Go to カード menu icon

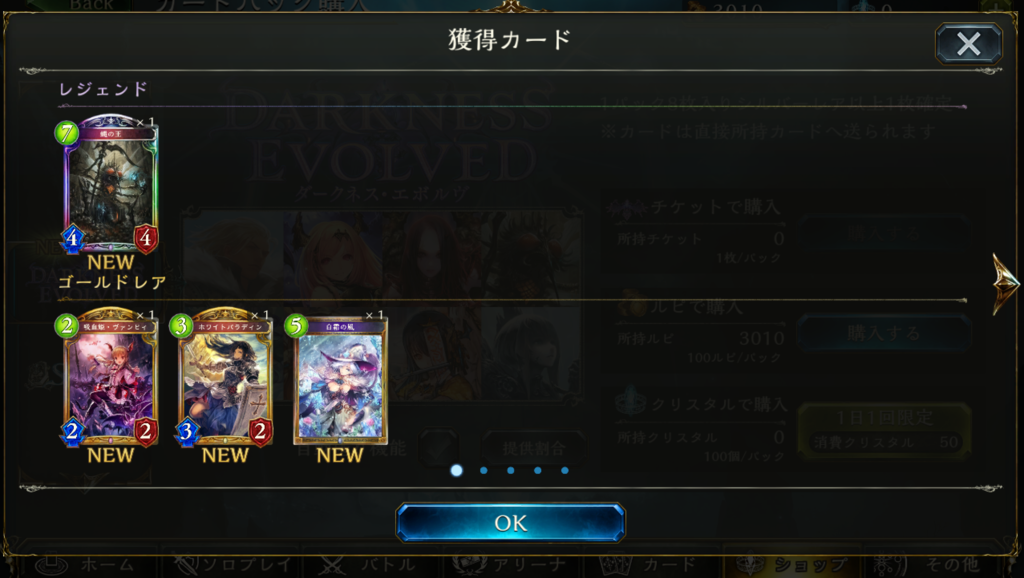650,564
